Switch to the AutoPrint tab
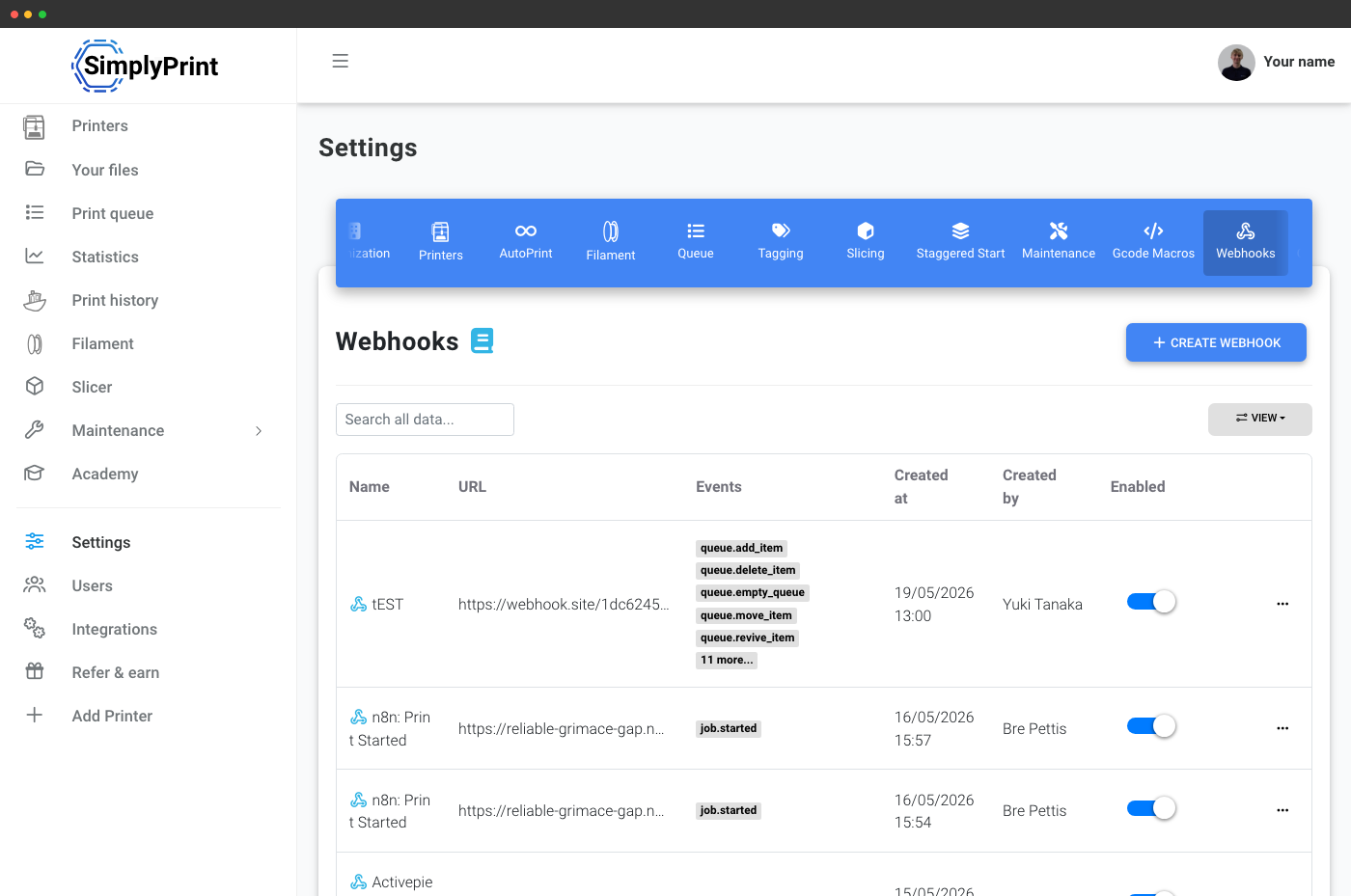The height and width of the screenshot is (896, 1351). click(526, 242)
